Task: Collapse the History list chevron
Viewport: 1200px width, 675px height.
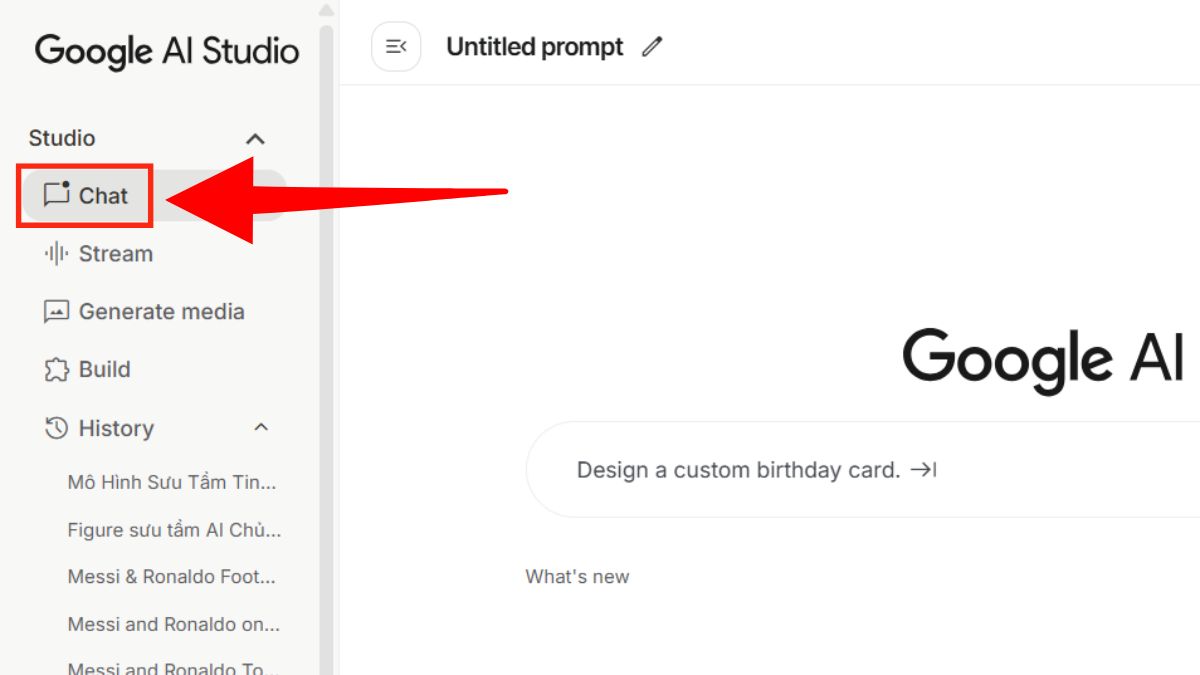Action: [x=261, y=428]
